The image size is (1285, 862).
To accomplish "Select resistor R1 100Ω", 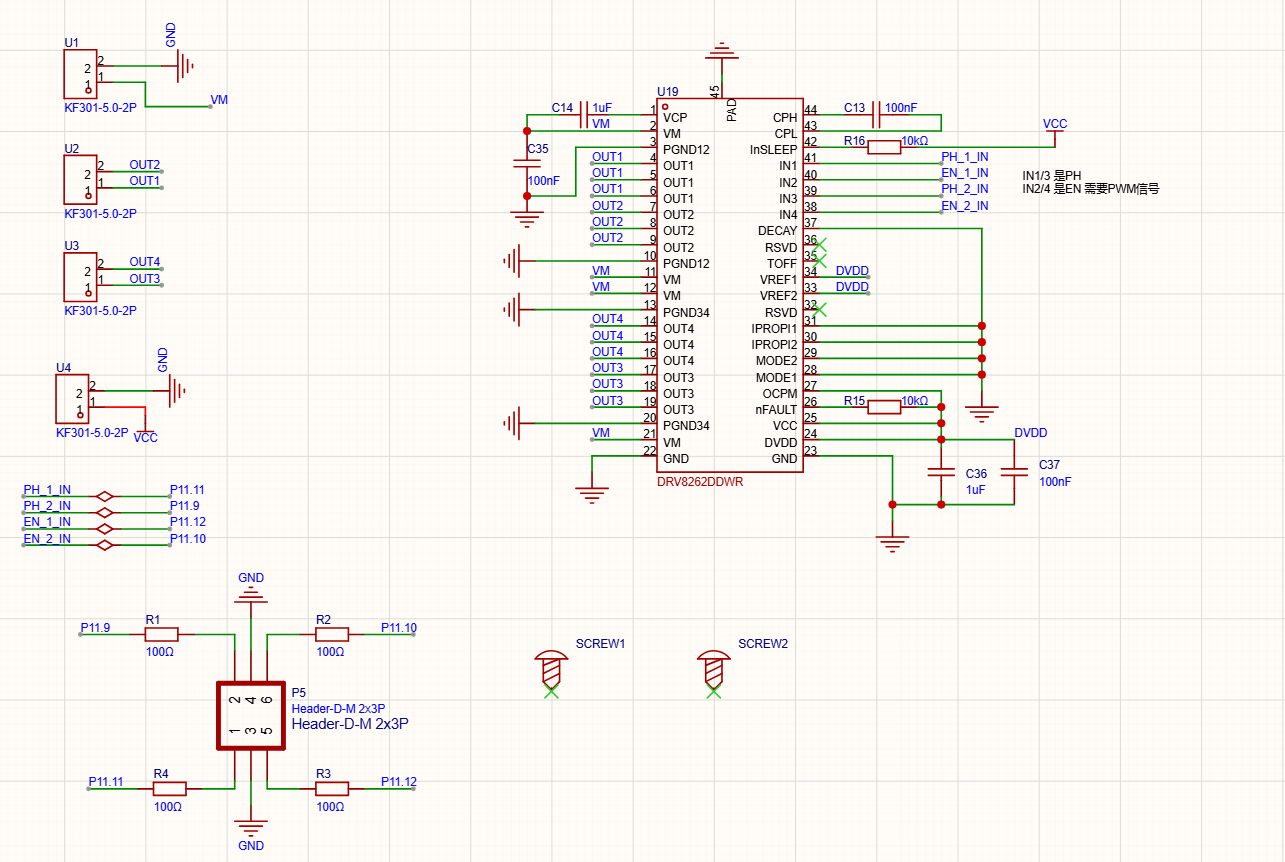I will [161, 634].
